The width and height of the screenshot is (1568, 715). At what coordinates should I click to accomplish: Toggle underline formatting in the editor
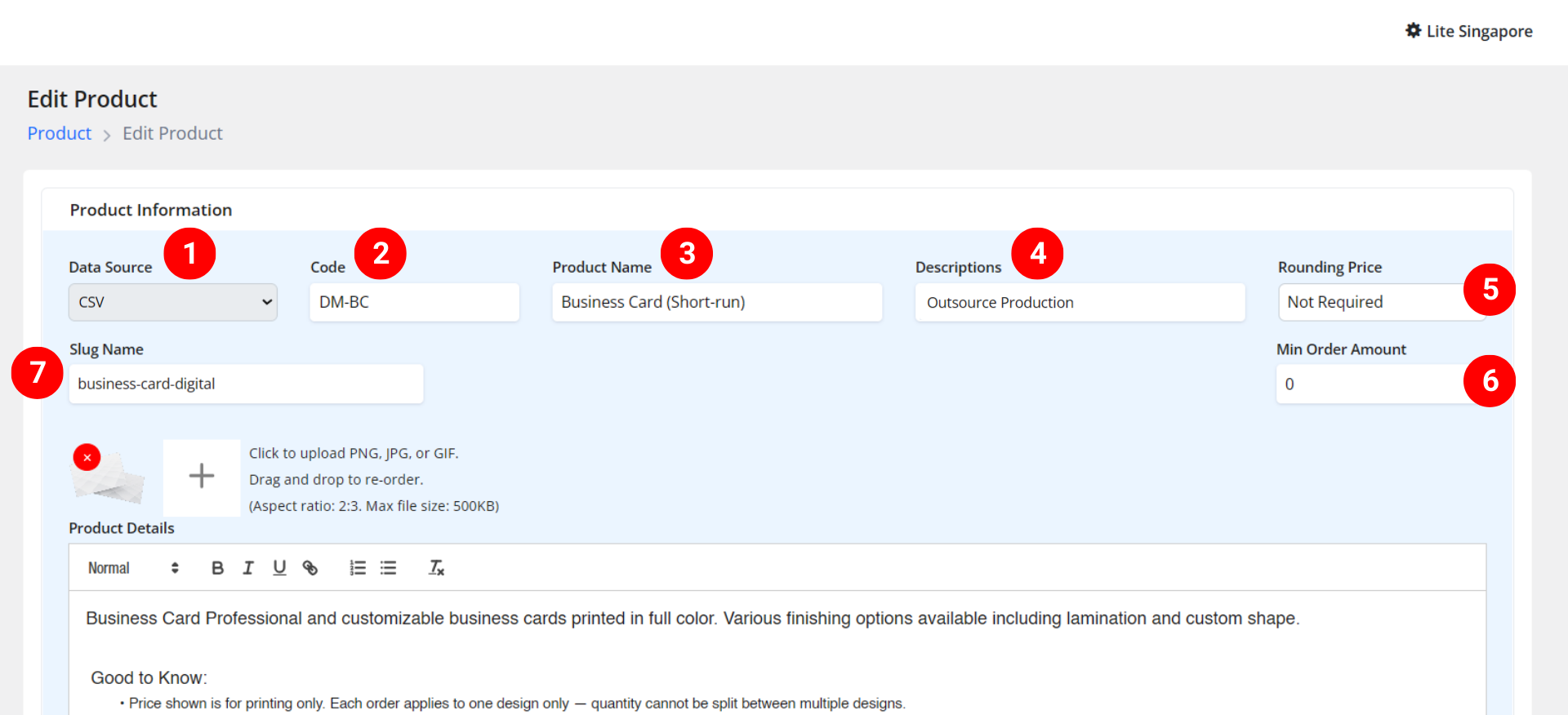[279, 568]
